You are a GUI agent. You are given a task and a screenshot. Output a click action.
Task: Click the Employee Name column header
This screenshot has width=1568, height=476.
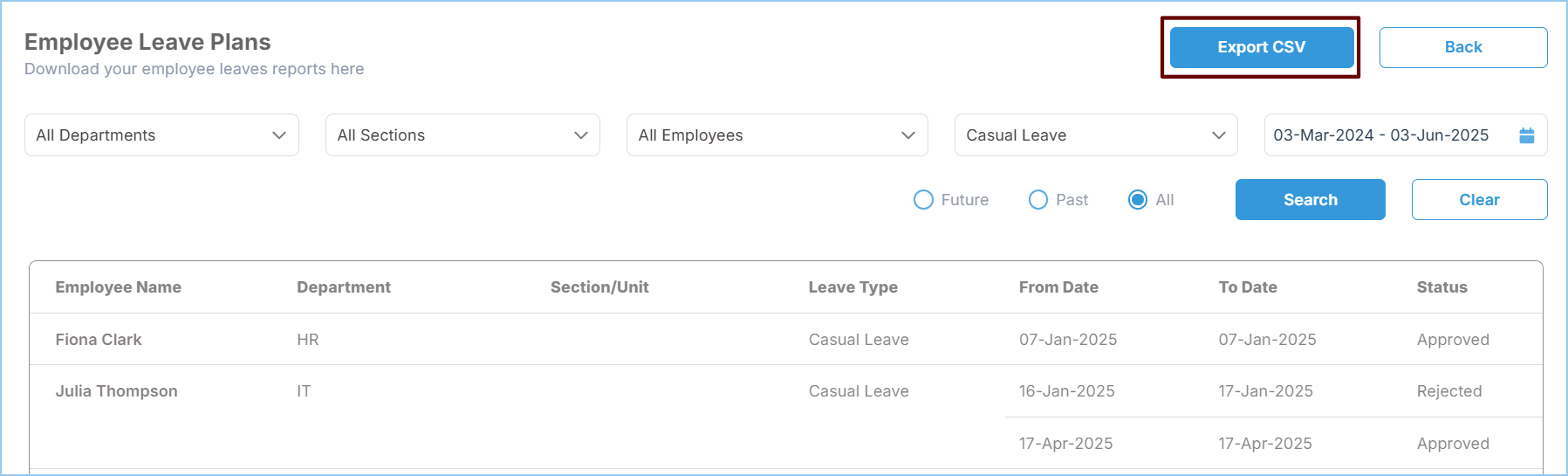click(119, 287)
